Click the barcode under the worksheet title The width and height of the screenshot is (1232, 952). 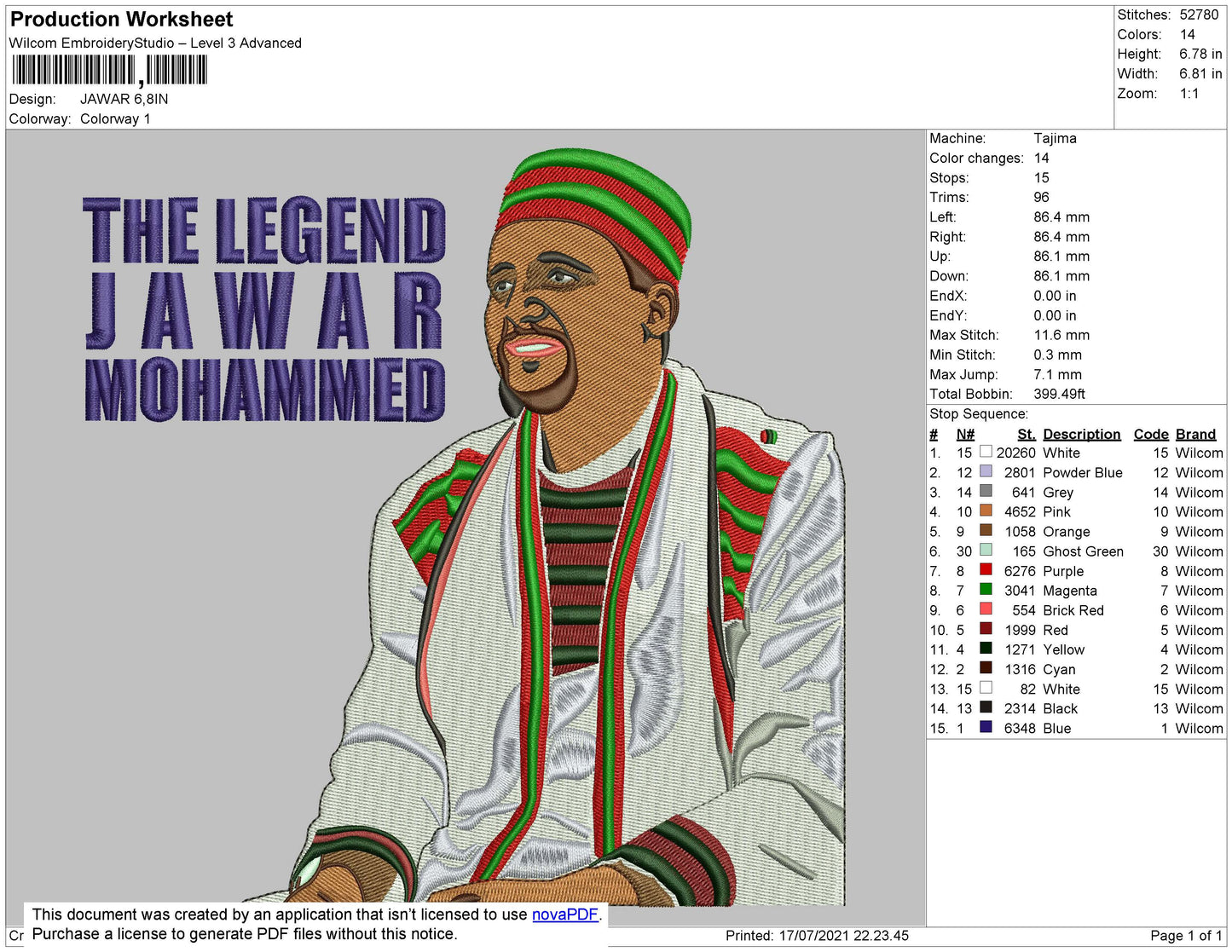click(x=109, y=71)
